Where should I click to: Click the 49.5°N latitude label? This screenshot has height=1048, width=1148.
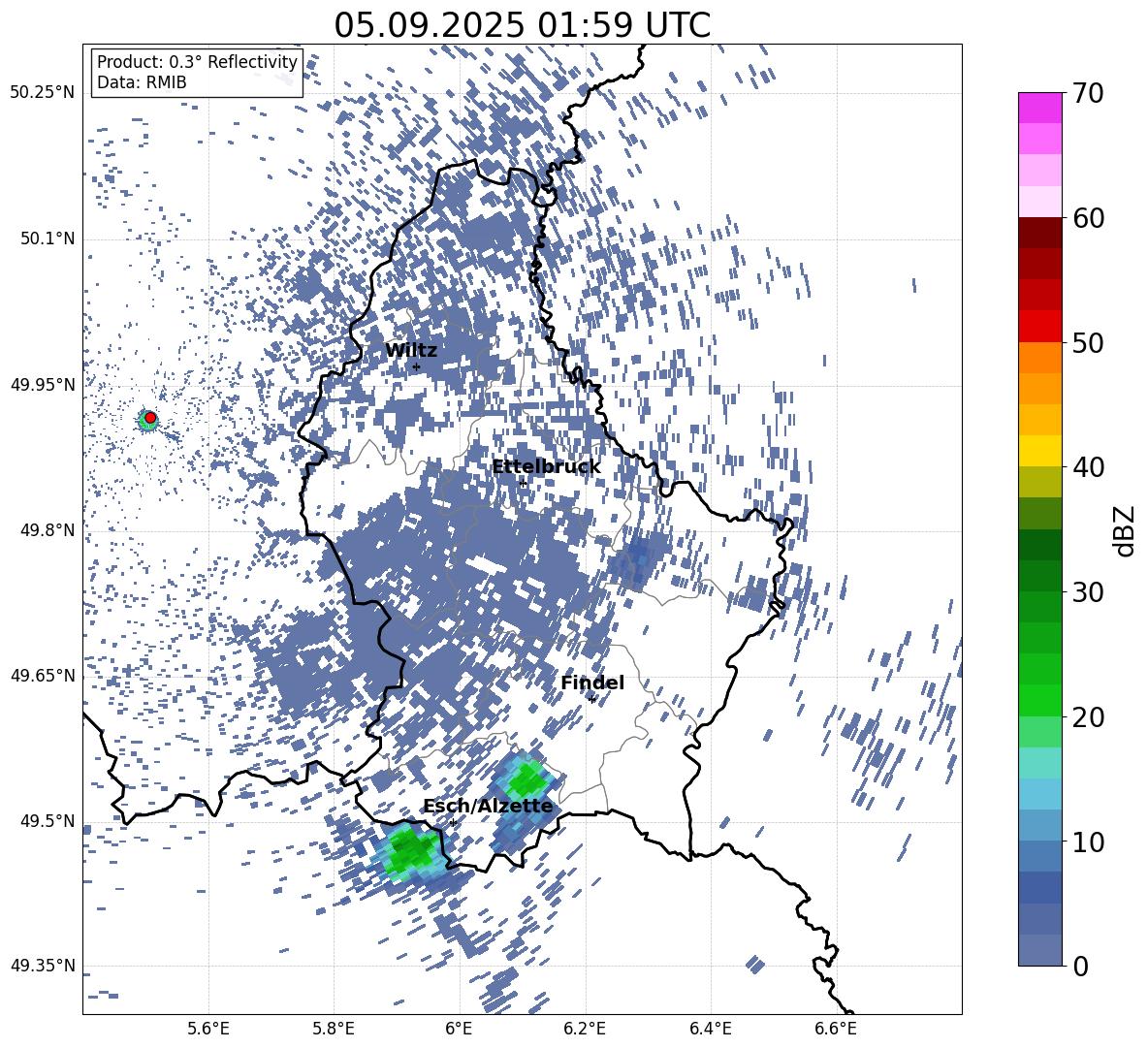point(48,821)
